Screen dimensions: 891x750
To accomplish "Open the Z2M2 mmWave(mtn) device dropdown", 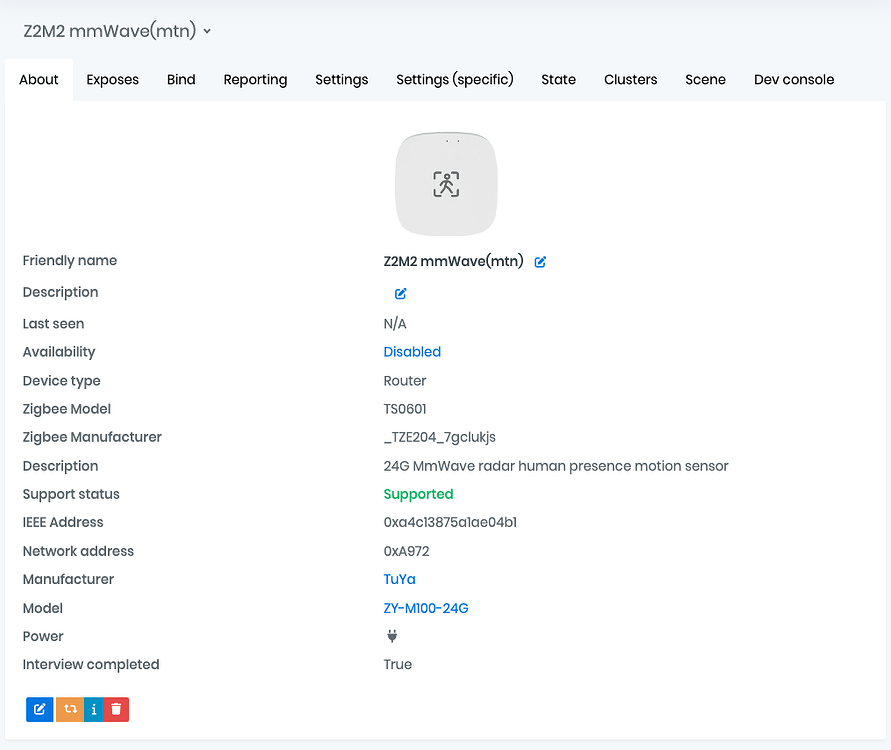I will pos(118,31).
